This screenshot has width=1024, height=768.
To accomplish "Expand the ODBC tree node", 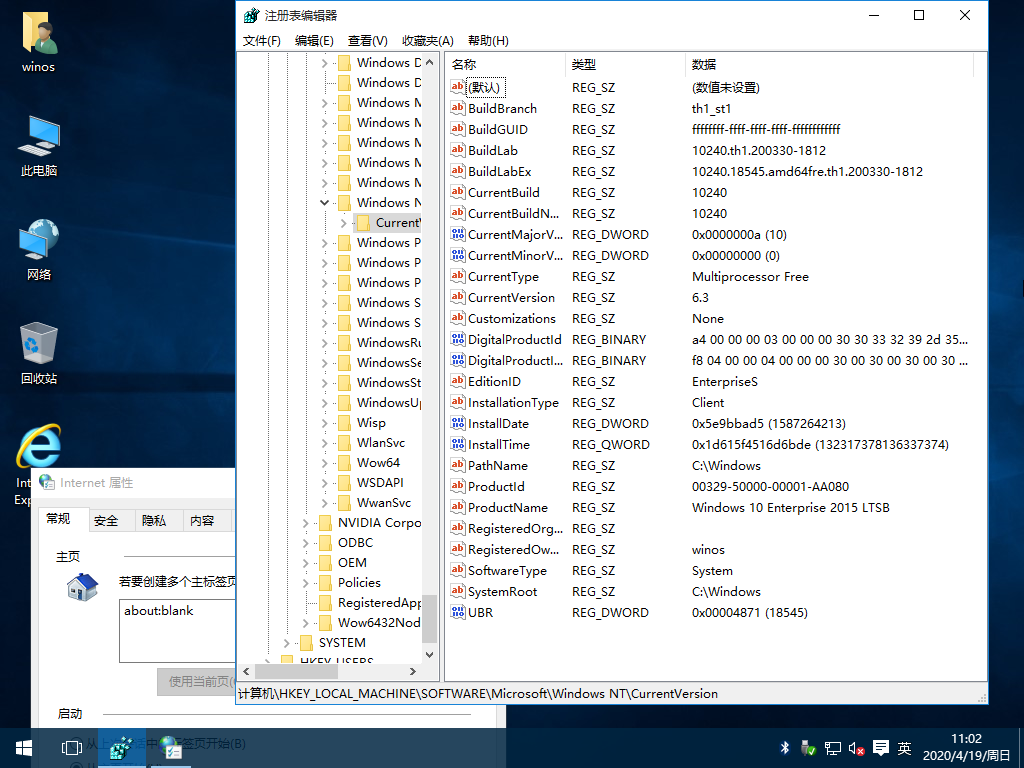I will pyautogui.click(x=306, y=543).
